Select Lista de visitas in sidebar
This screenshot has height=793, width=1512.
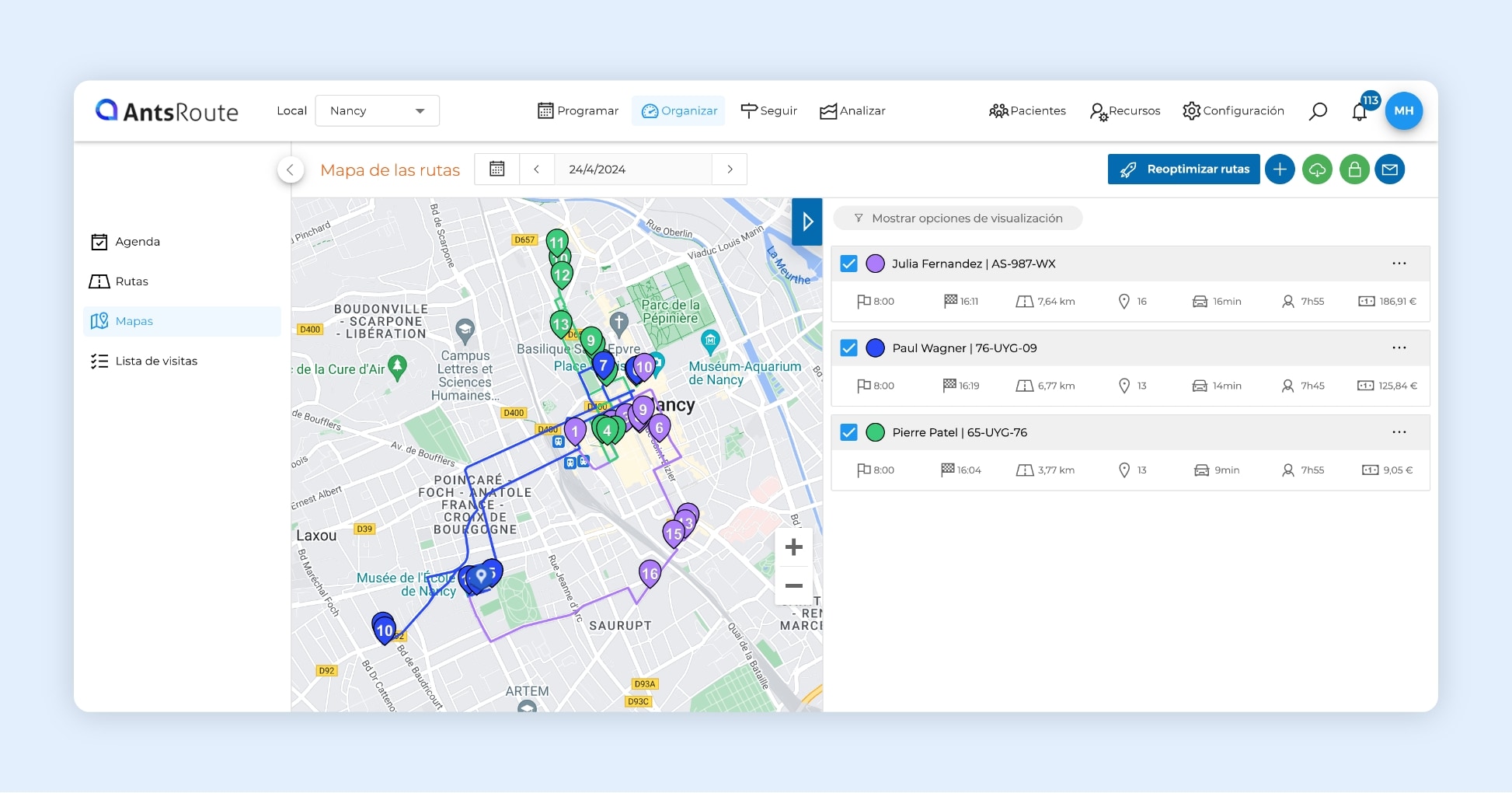coord(156,361)
